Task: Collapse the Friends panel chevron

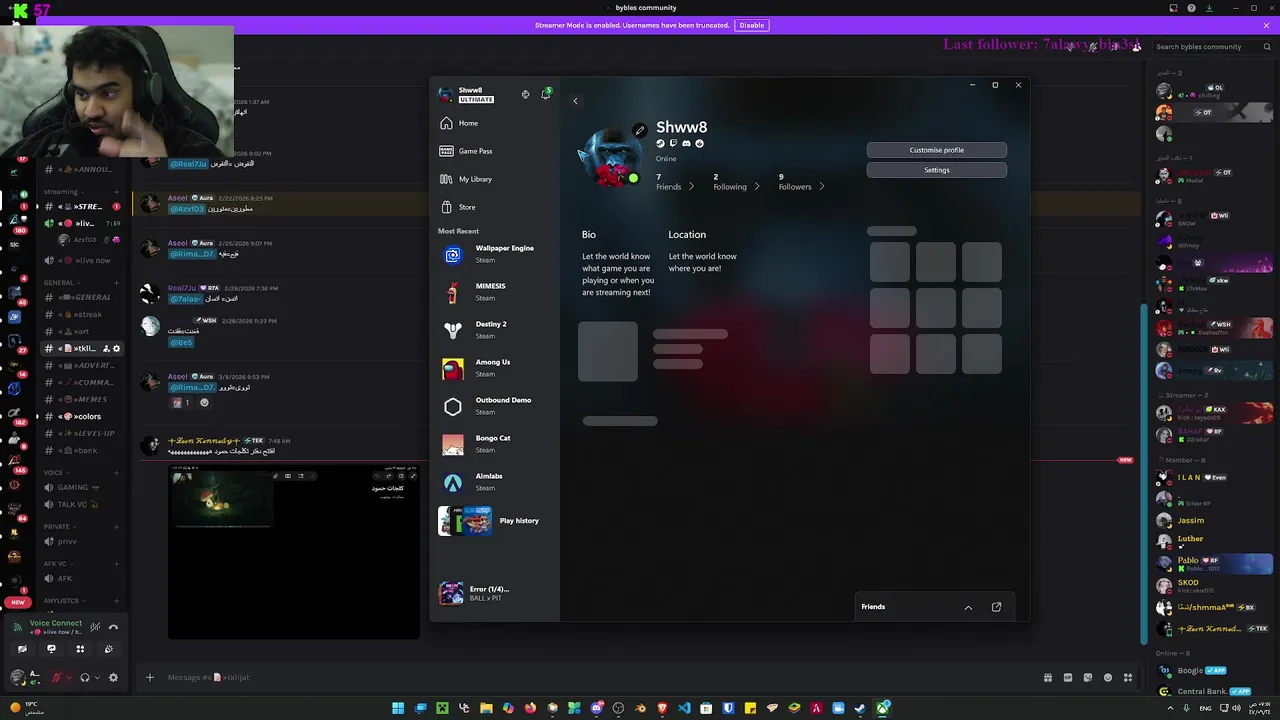Action: tap(968, 607)
